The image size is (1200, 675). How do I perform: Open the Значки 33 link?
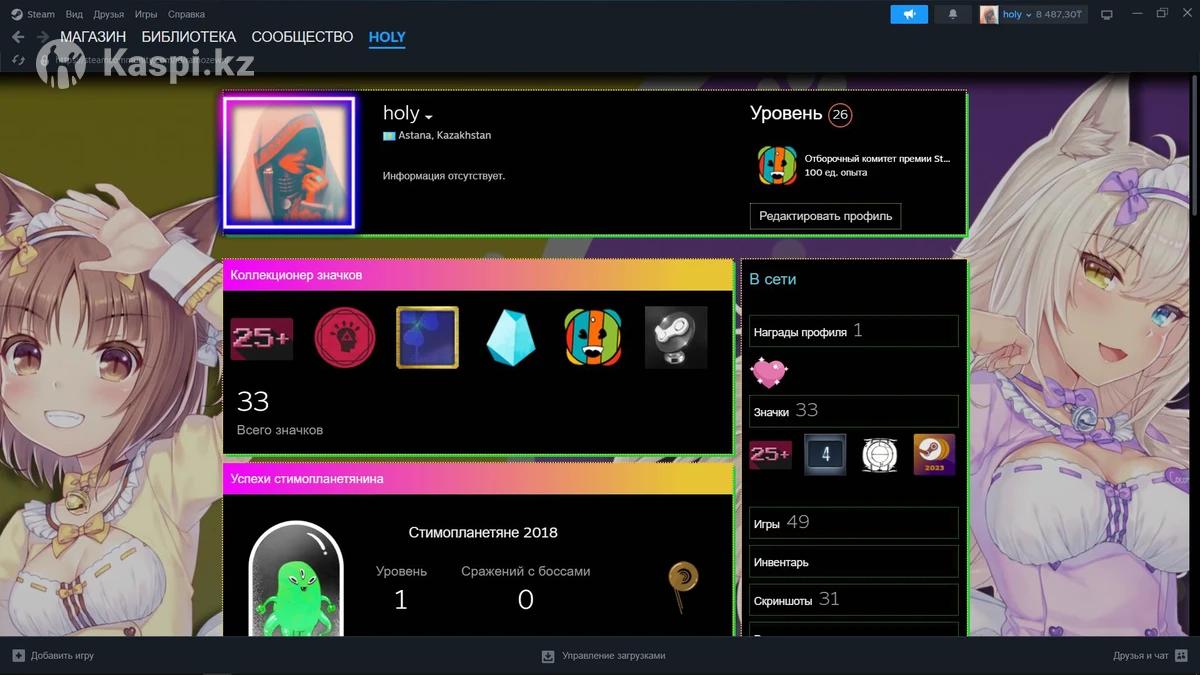(854, 411)
